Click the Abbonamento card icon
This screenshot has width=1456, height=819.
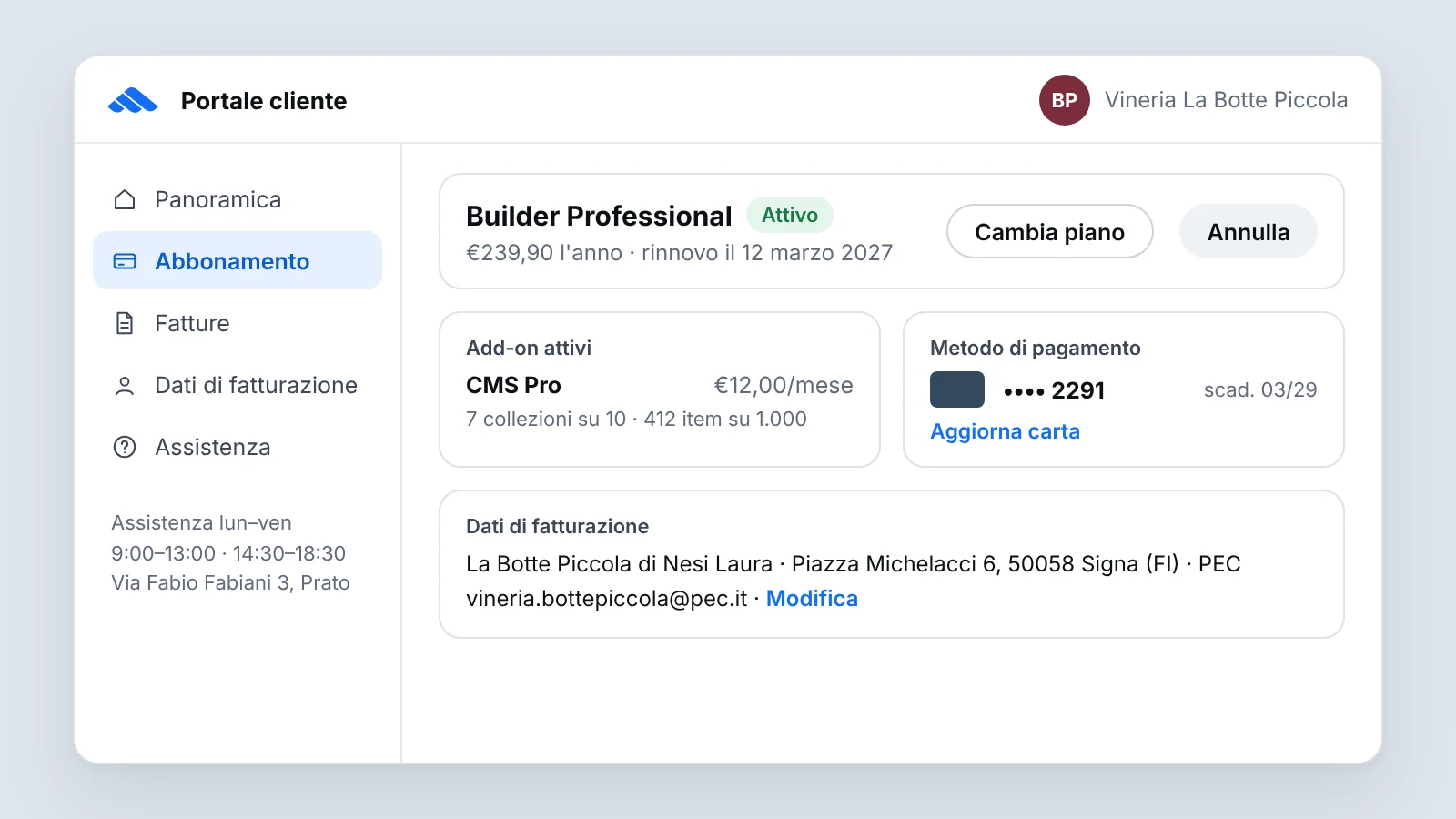125,261
